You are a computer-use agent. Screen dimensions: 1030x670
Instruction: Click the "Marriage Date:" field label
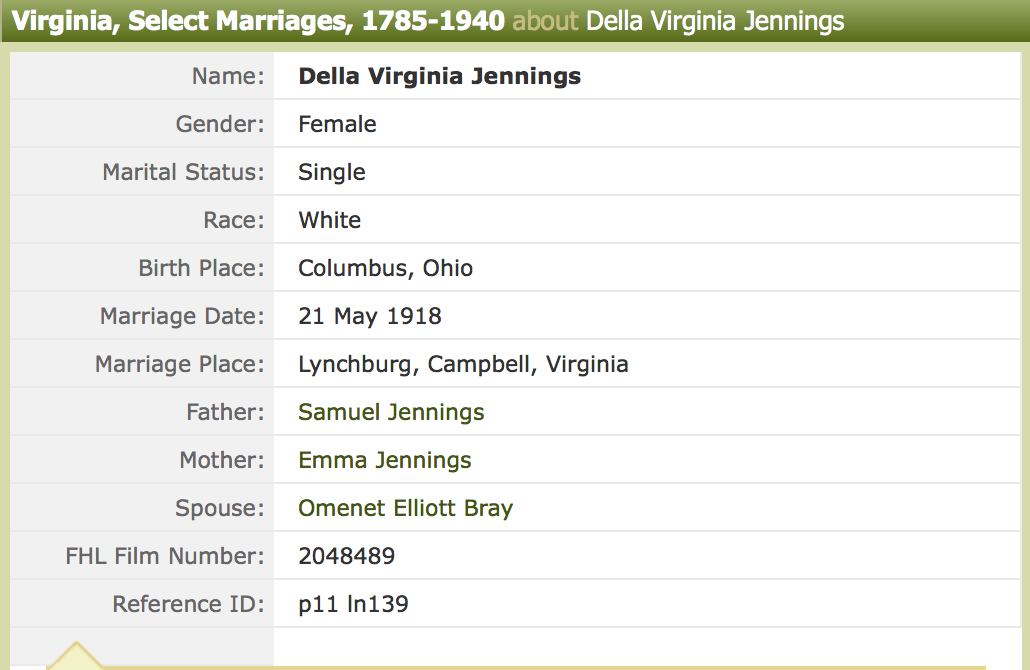click(182, 316)
